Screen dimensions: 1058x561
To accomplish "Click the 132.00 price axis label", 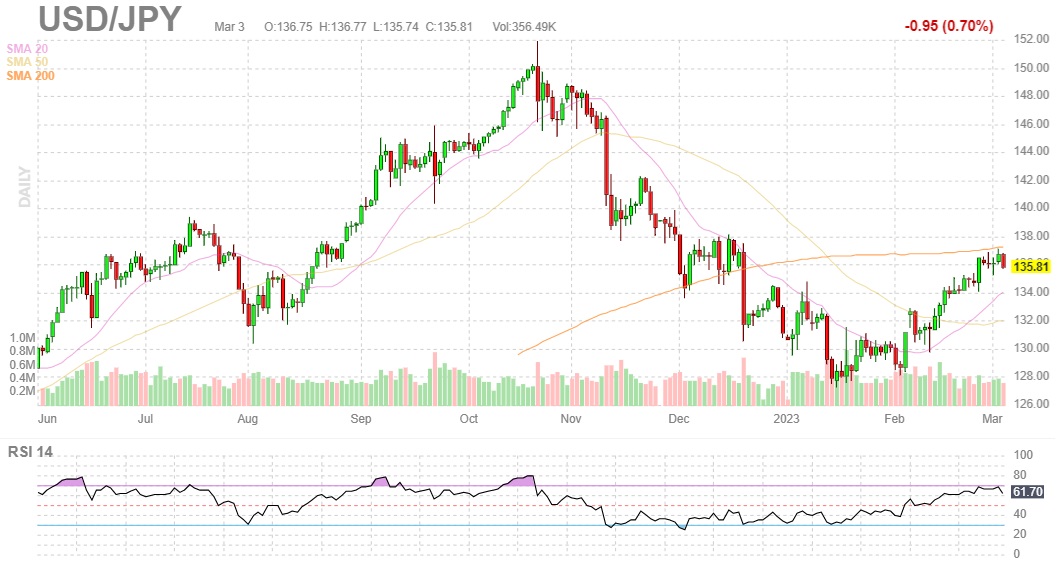I will (x=1032, y=320).
